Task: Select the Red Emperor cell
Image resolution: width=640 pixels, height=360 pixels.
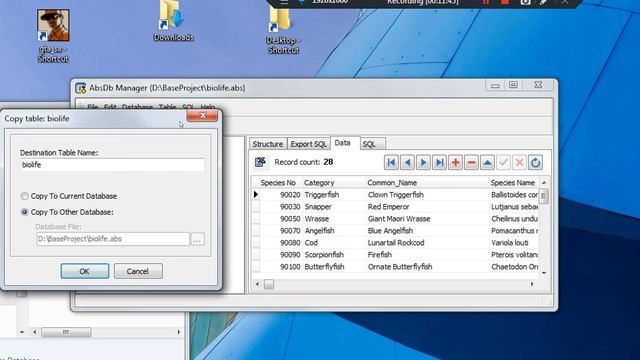Action: (427, 207)
